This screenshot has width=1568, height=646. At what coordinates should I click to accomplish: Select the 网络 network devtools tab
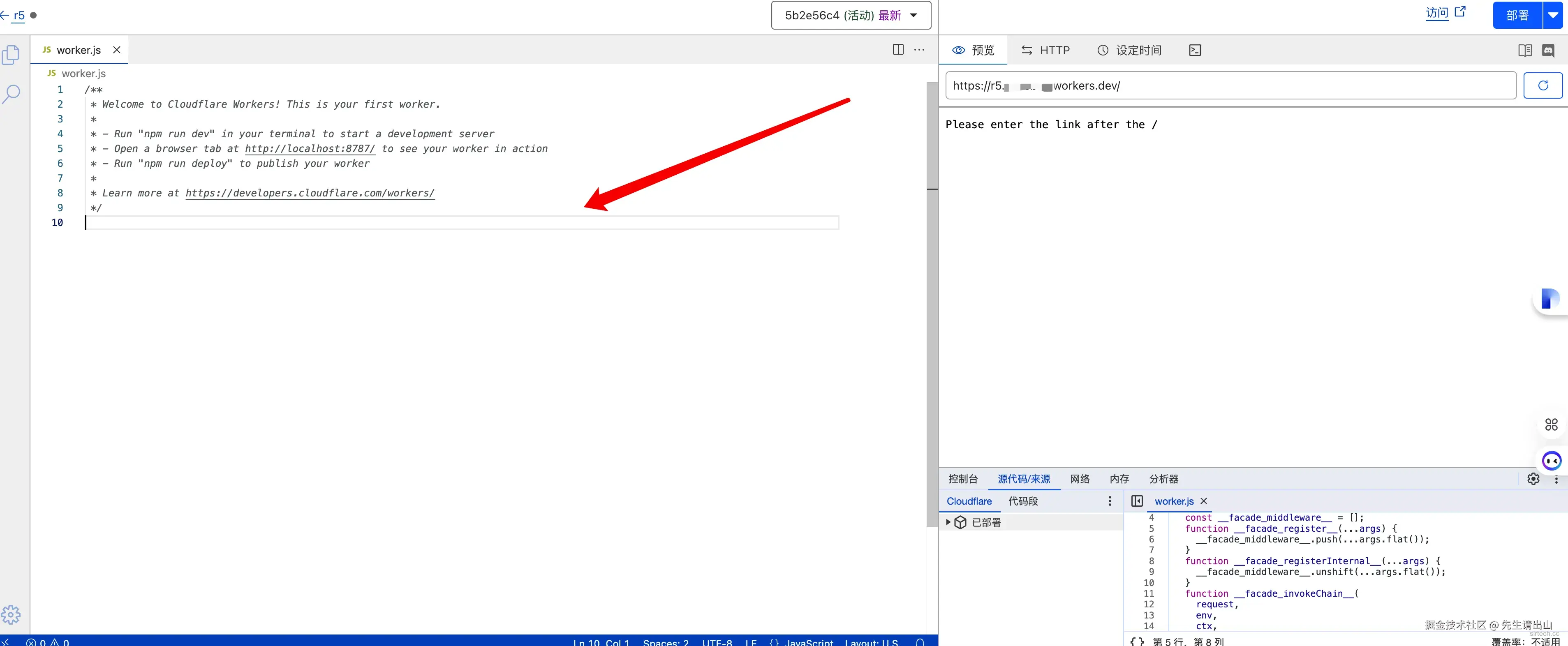(x=1080, y=479)
